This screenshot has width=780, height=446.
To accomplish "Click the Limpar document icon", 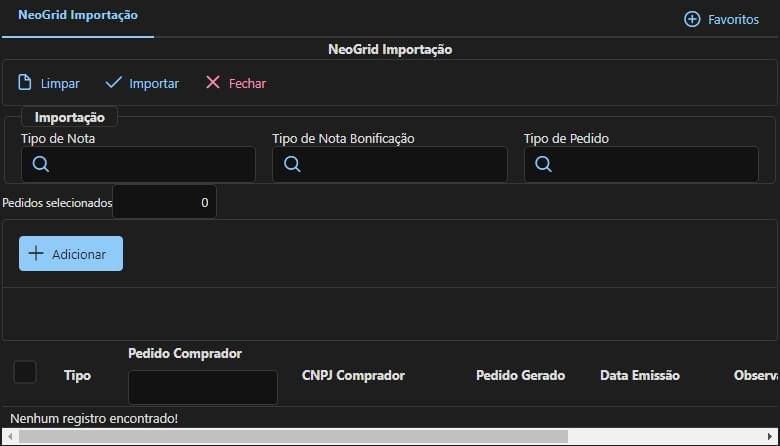I will pos(25,83).
